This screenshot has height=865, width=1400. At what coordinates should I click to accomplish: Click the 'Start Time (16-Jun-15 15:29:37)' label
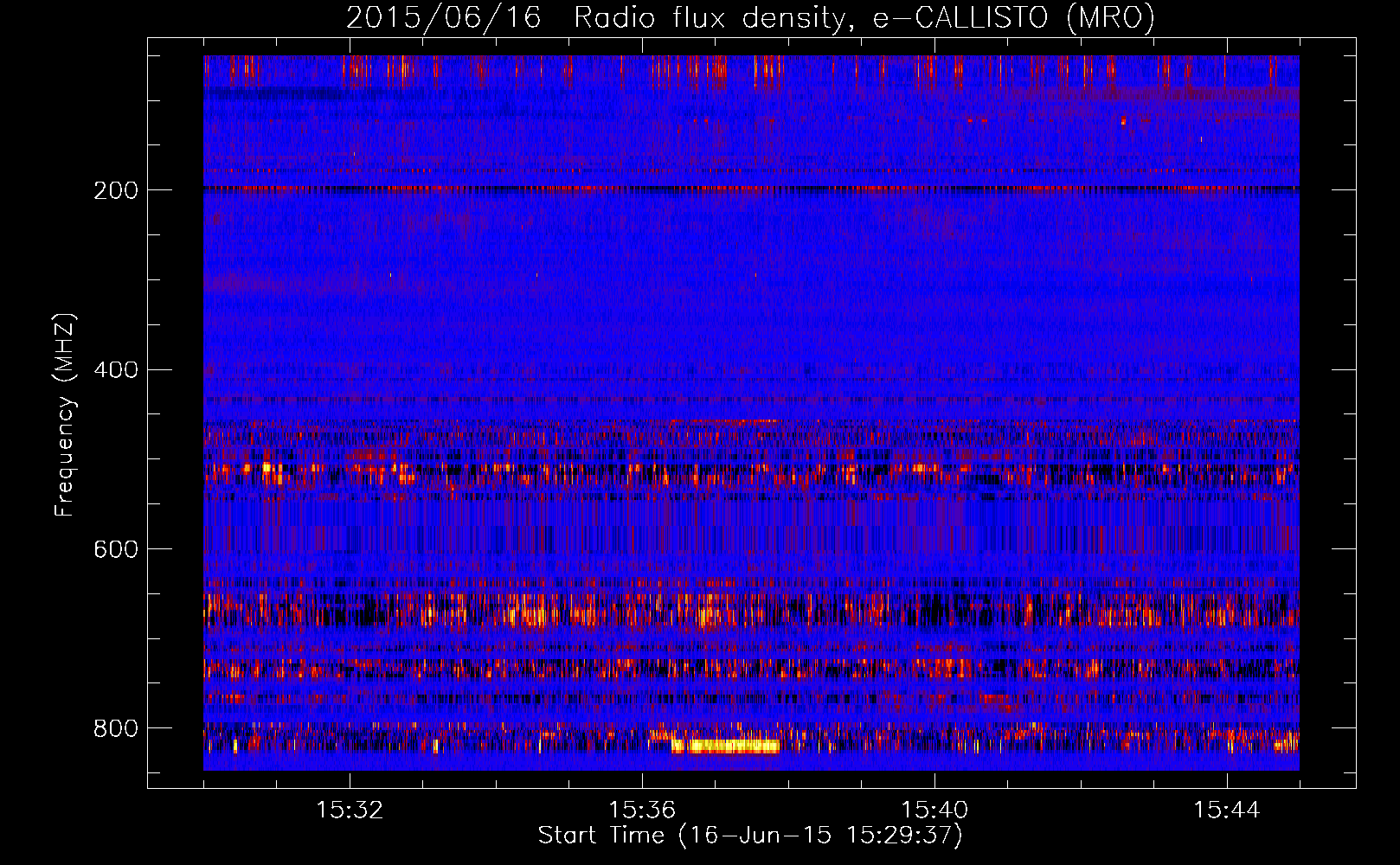750,836
